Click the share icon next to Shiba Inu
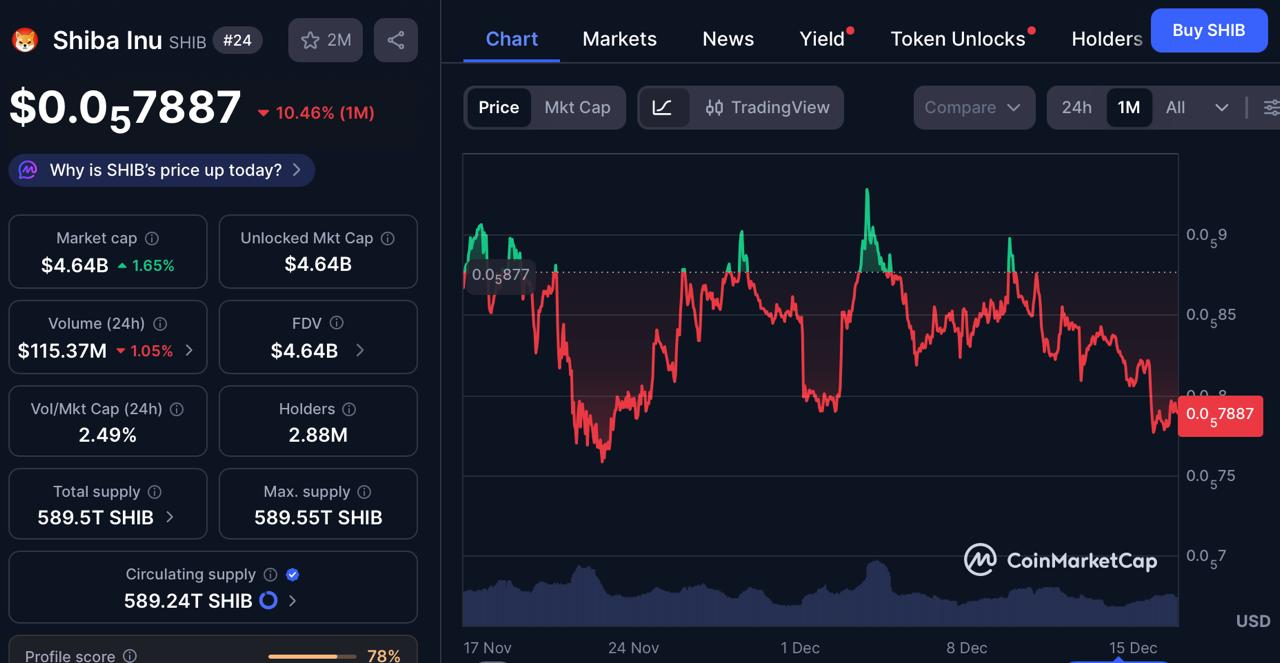Viewport: 1280px width, 663px height. click(x=396, y=39)
